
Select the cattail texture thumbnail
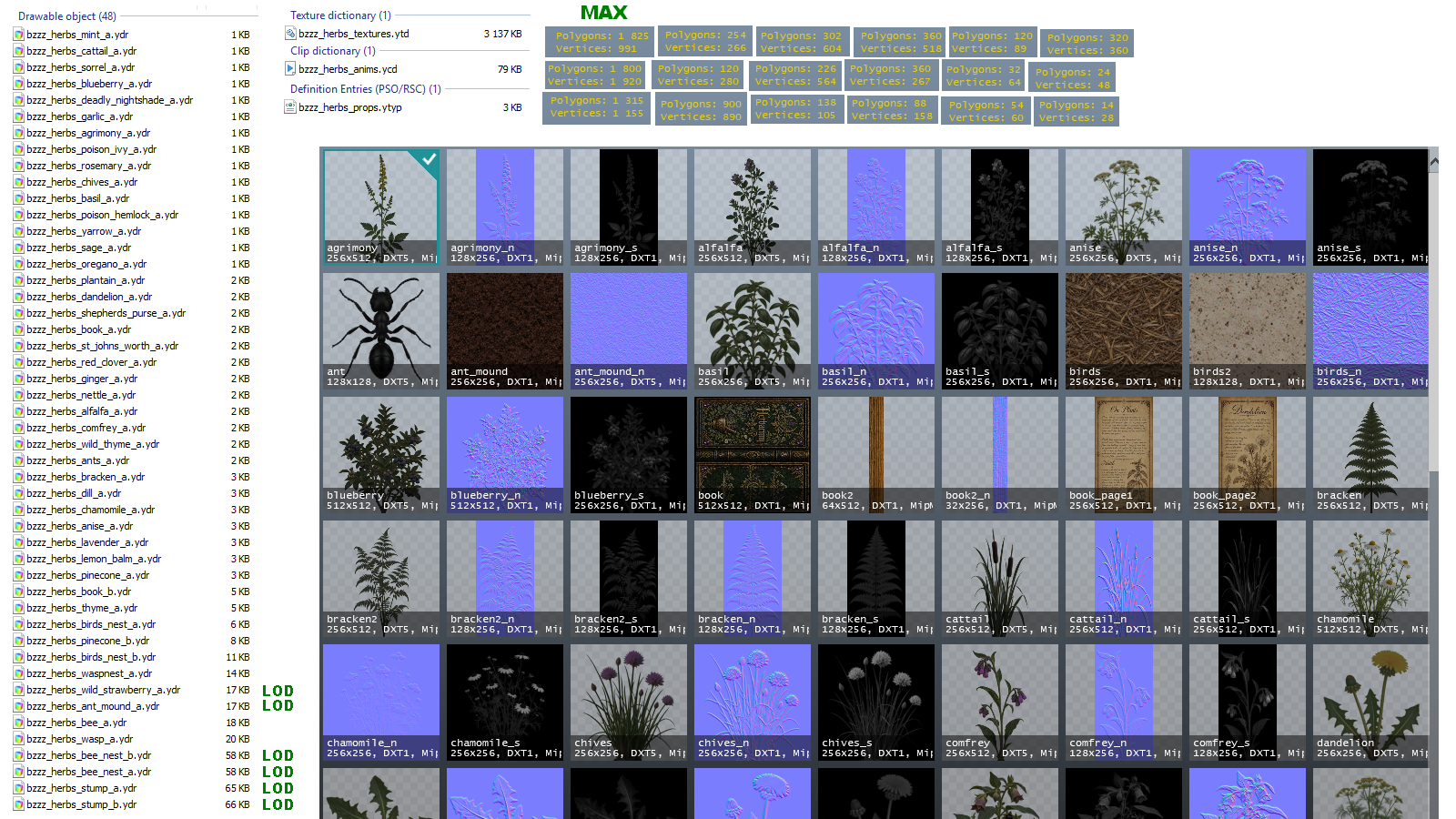pyautogui.click(x=1000, y=579)
